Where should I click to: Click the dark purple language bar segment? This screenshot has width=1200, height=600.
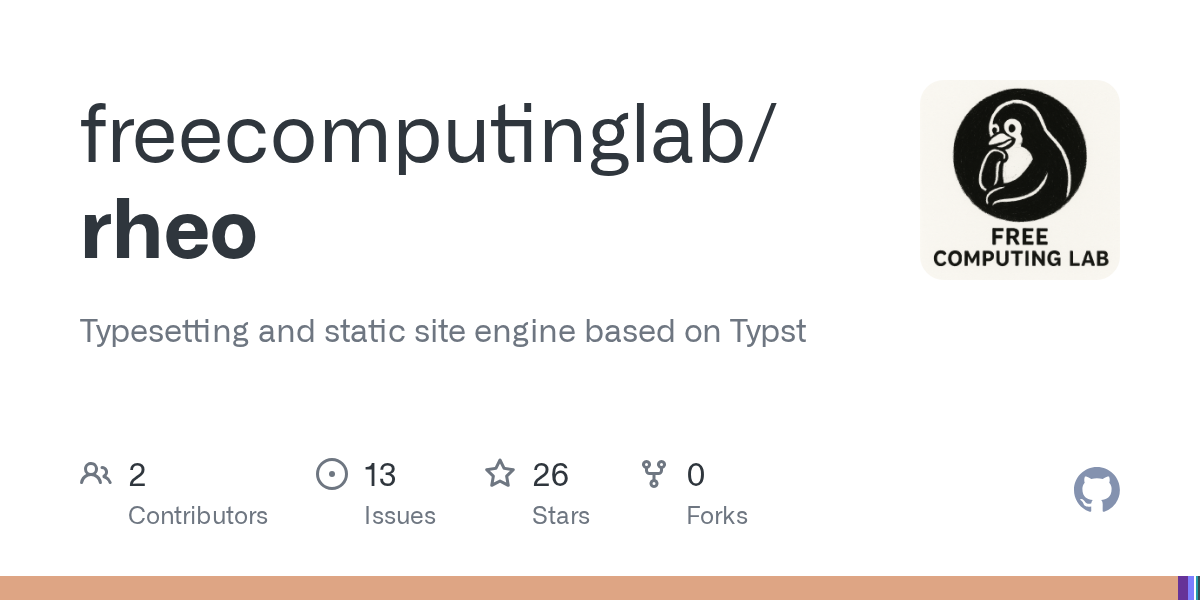coord(1183,588)
